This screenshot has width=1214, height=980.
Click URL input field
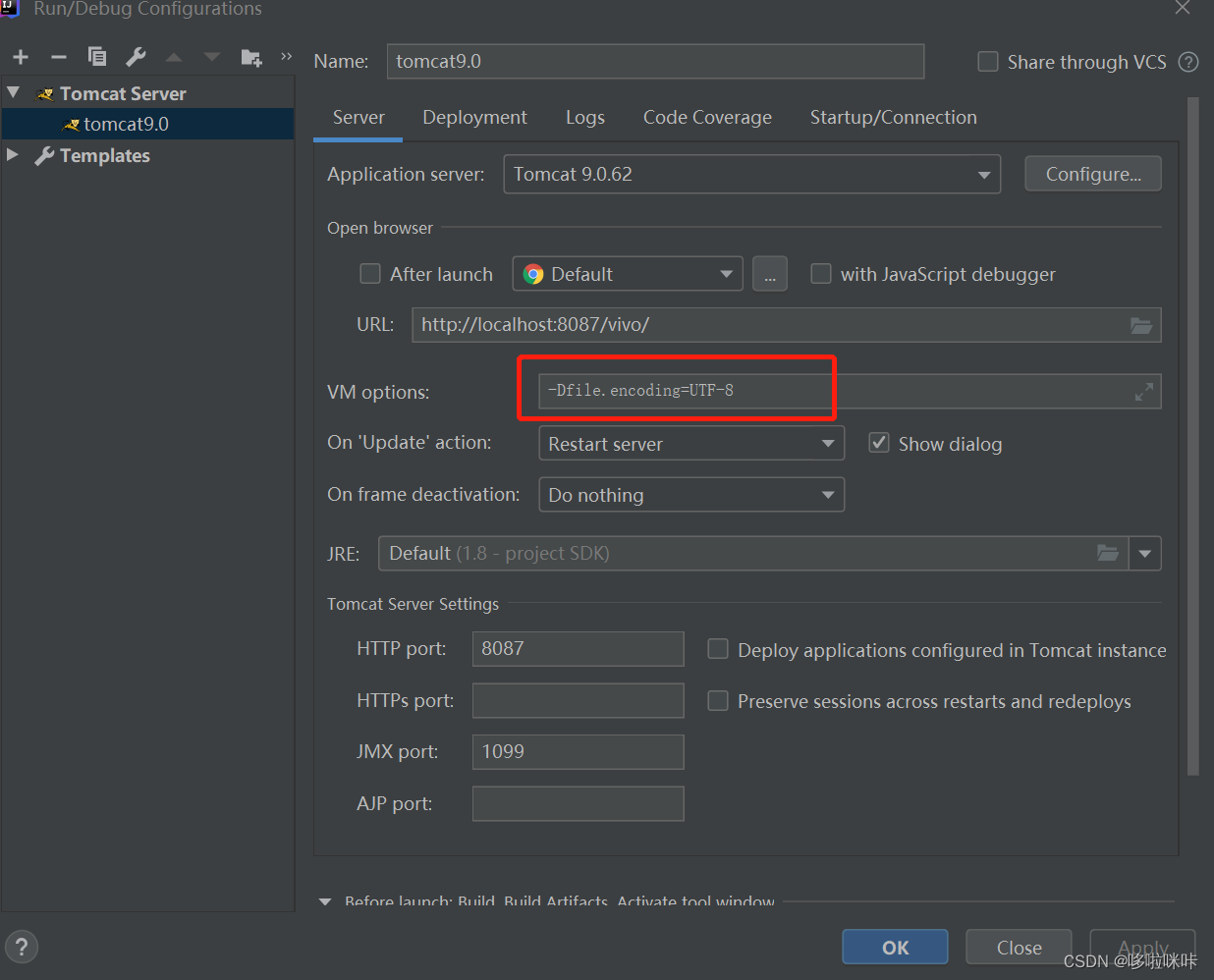(x=786, y=325)
